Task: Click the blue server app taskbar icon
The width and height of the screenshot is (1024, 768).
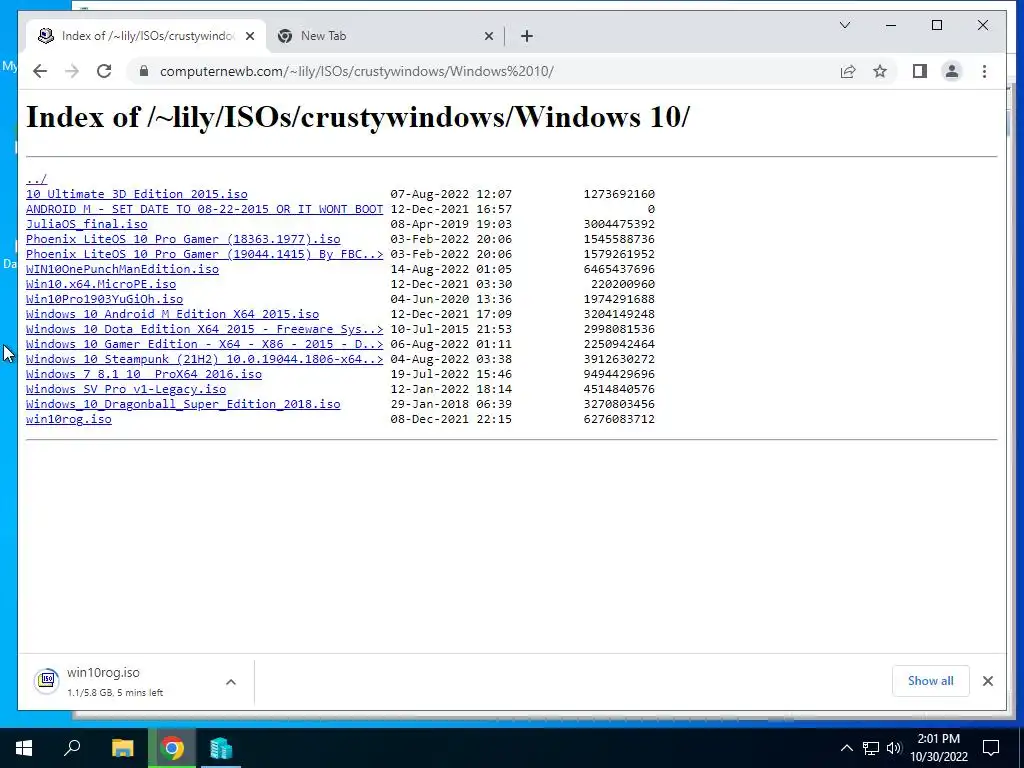Action: point(221,748)
